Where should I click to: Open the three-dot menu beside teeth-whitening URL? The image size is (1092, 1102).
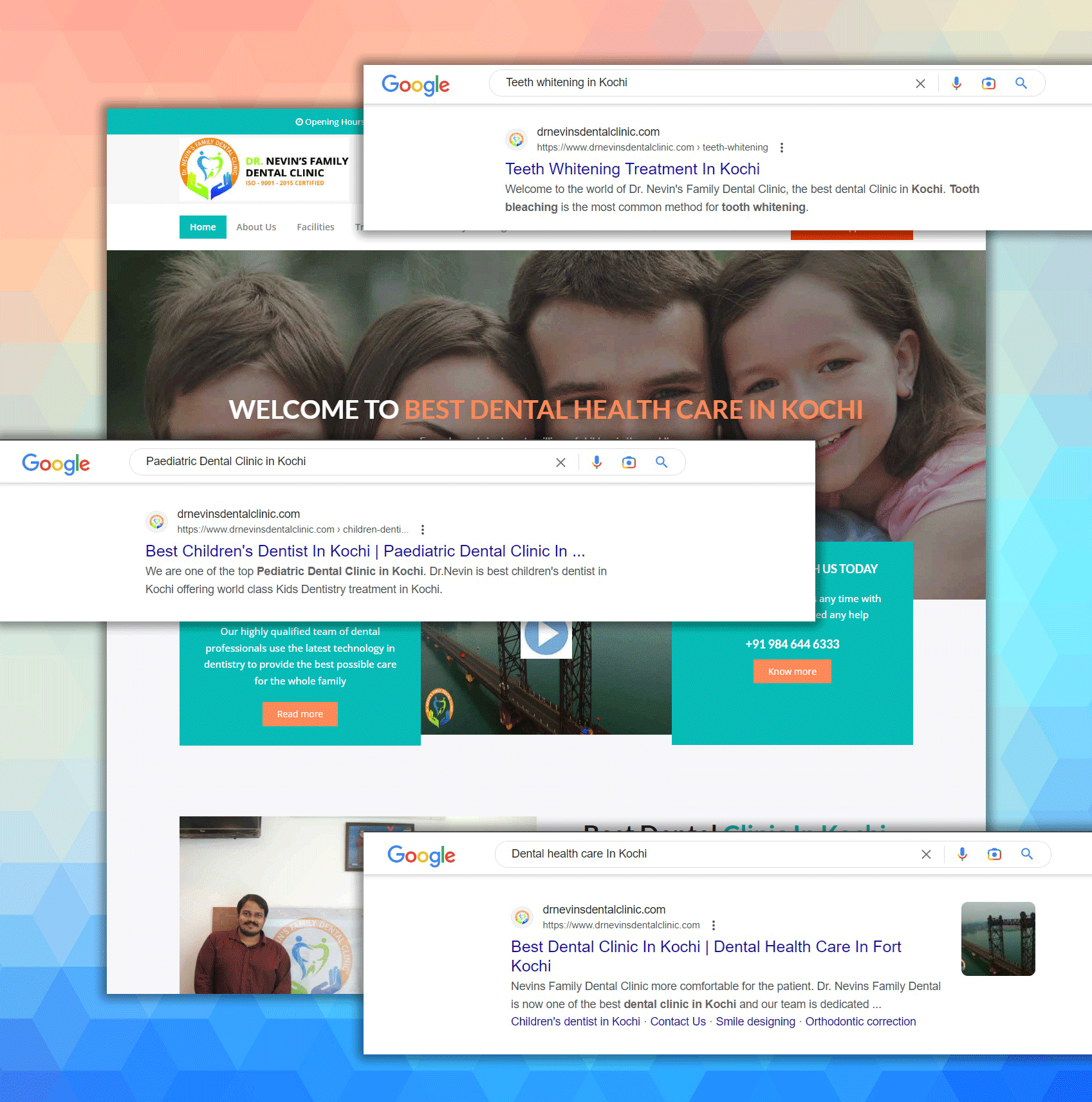(x=782, y=147)
